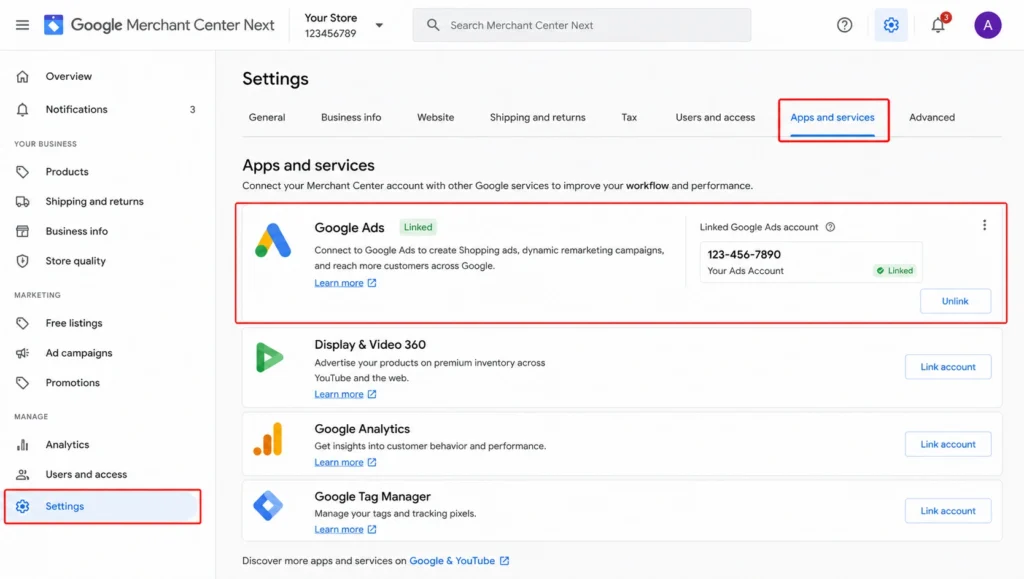Open Free listings in the sidebar

click(x=74, y=323)
